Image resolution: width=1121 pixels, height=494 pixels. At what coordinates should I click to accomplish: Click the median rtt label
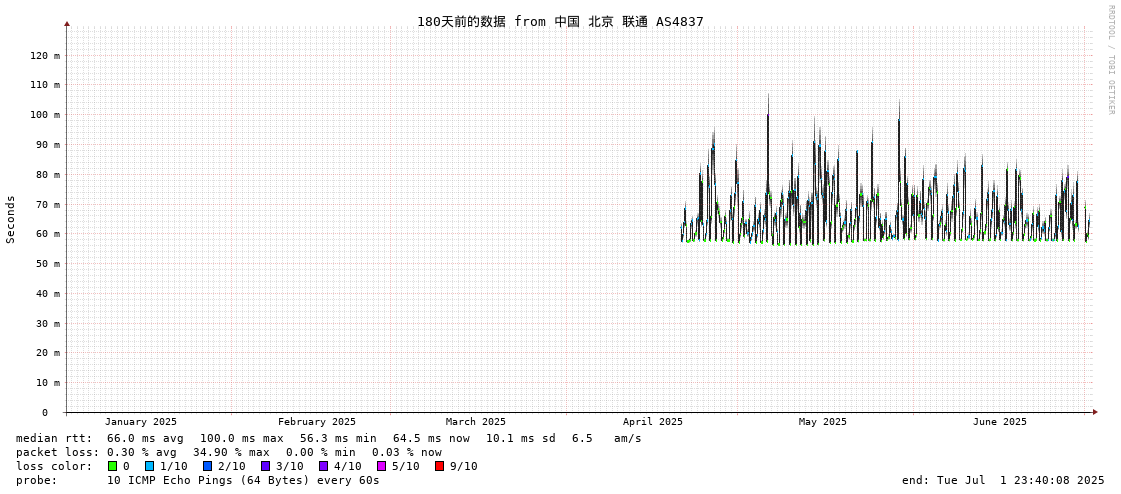point(54,438)
